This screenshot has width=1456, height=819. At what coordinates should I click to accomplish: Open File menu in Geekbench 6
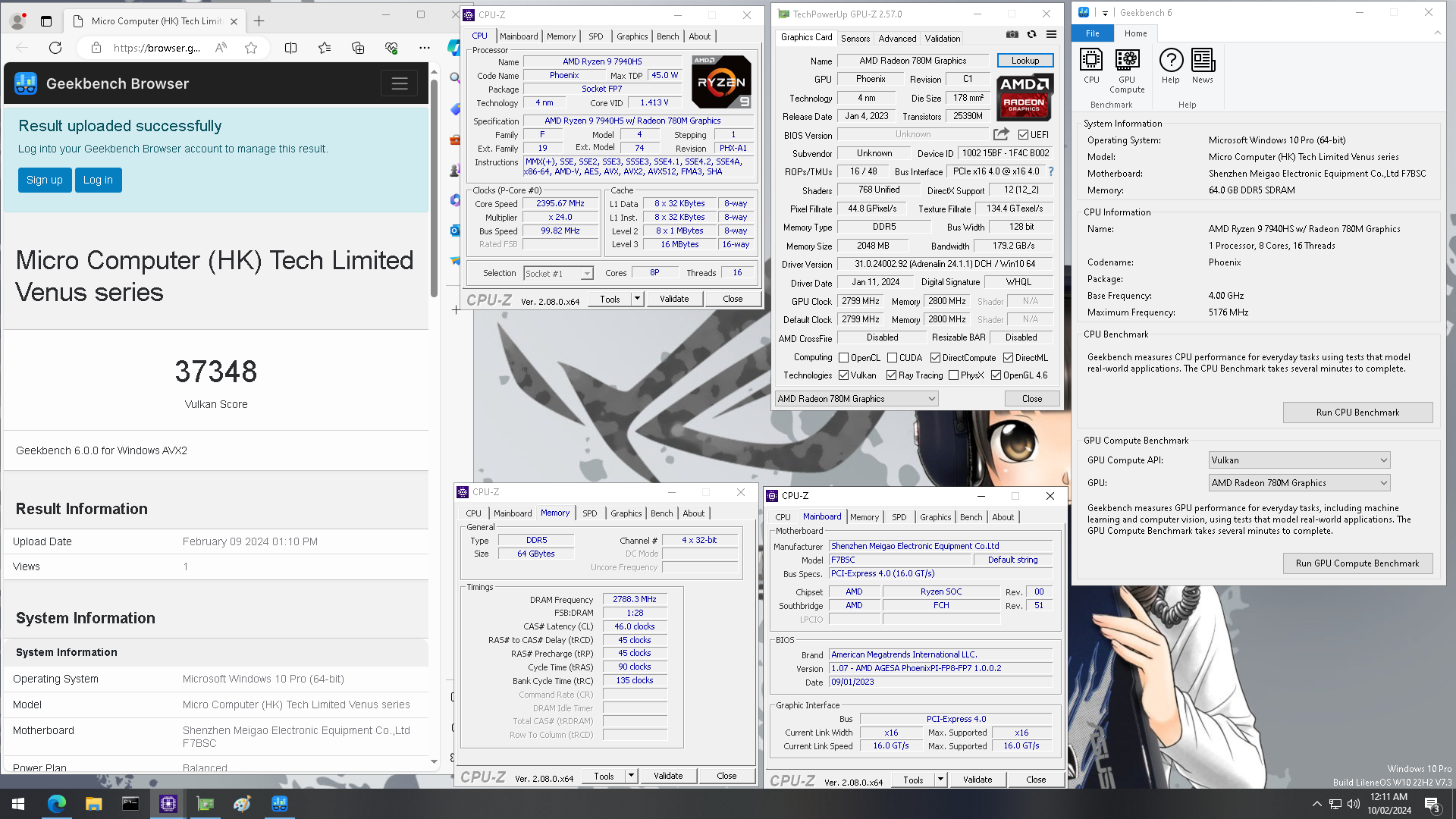1093,33
